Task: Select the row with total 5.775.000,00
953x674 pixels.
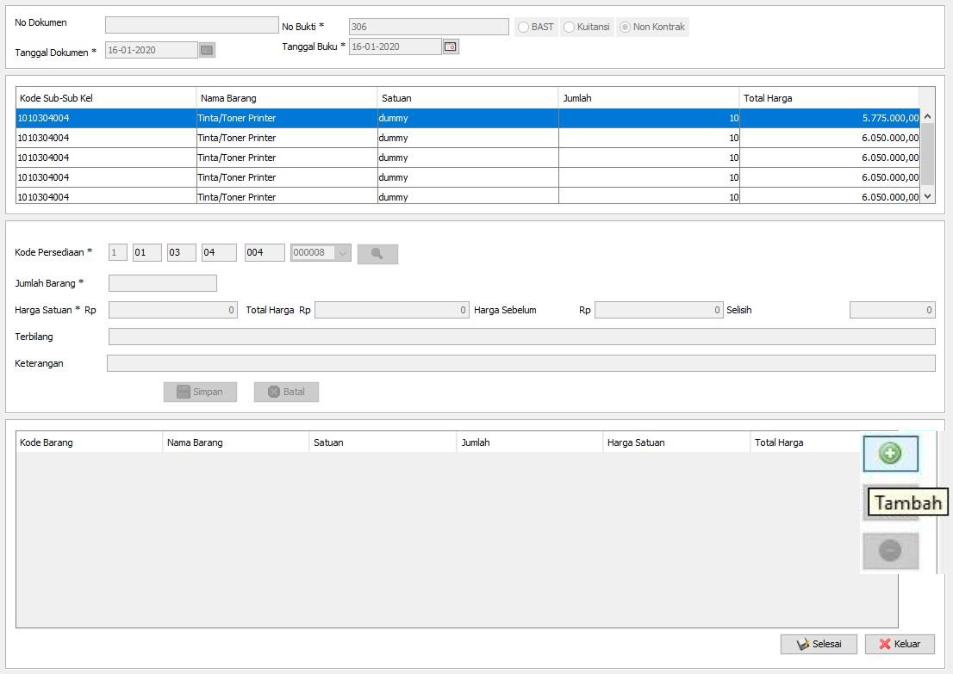Action: click(x=467, y=118)
